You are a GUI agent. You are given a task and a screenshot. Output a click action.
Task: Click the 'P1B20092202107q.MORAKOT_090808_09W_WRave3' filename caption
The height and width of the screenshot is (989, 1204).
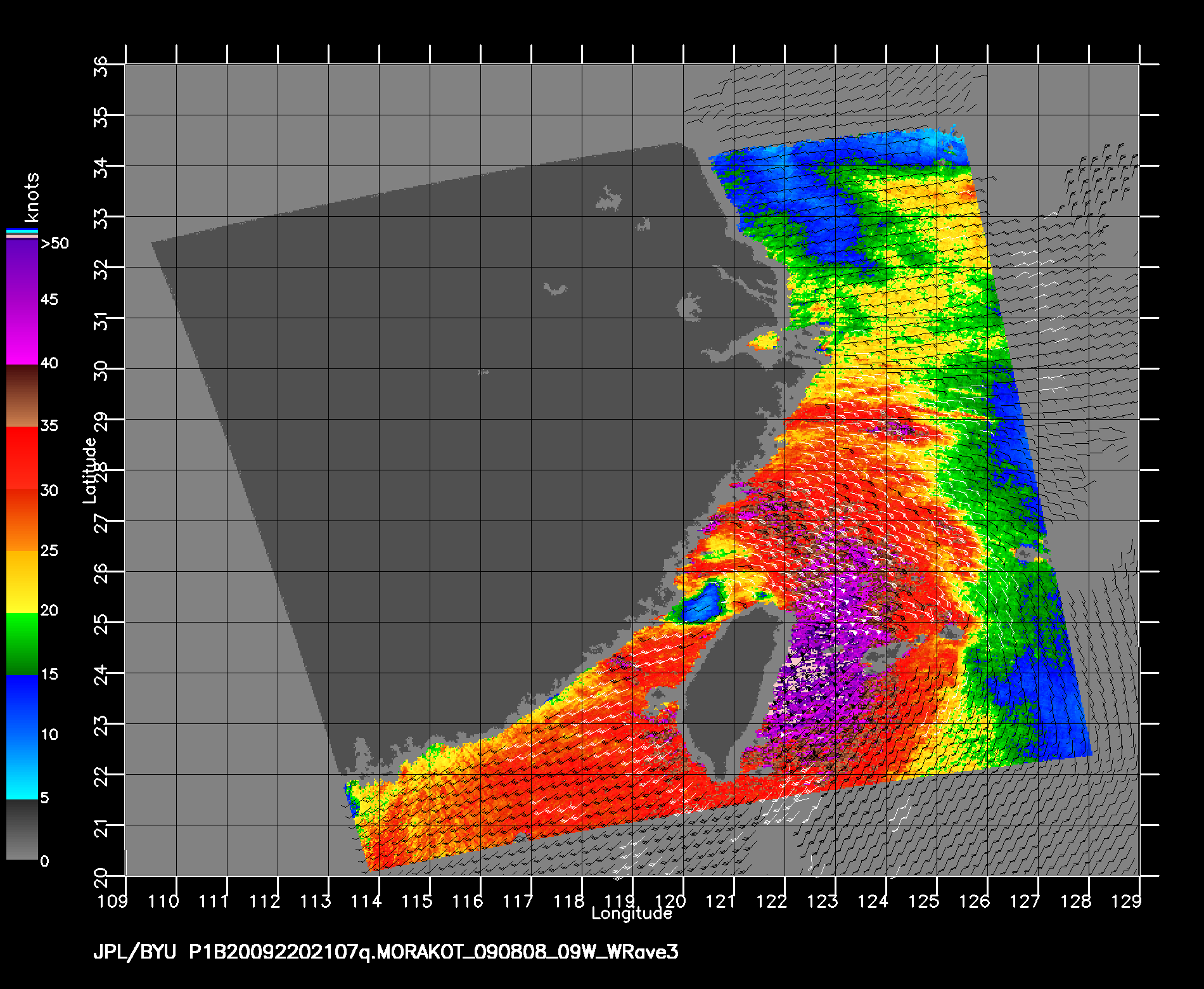click(433, 952)
